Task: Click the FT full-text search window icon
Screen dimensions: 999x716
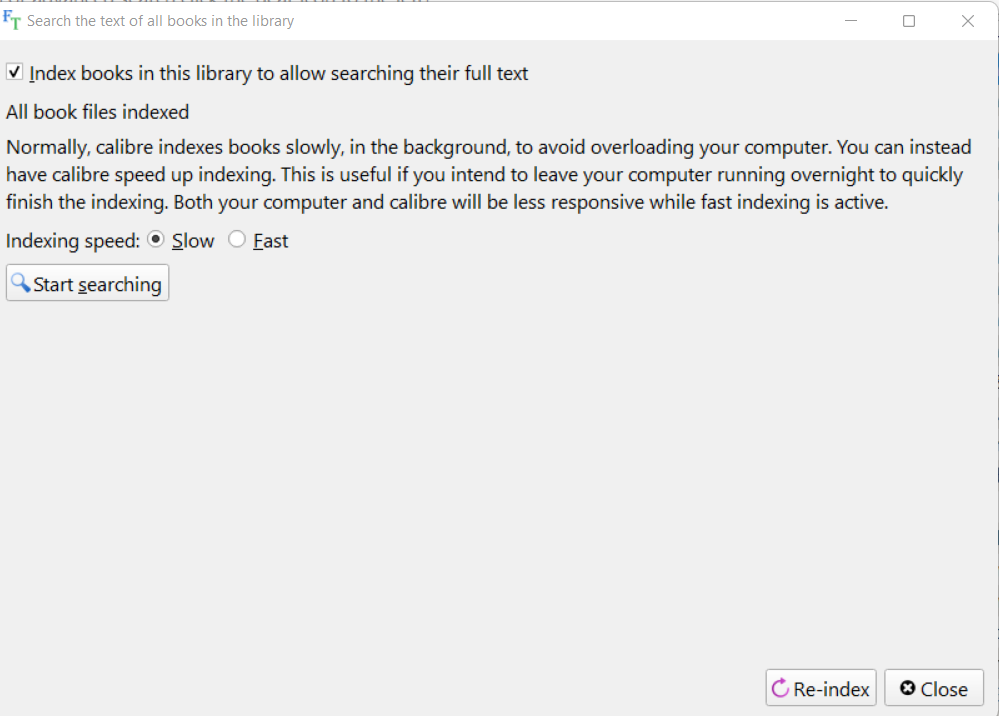Action: (x=12, y=20)
